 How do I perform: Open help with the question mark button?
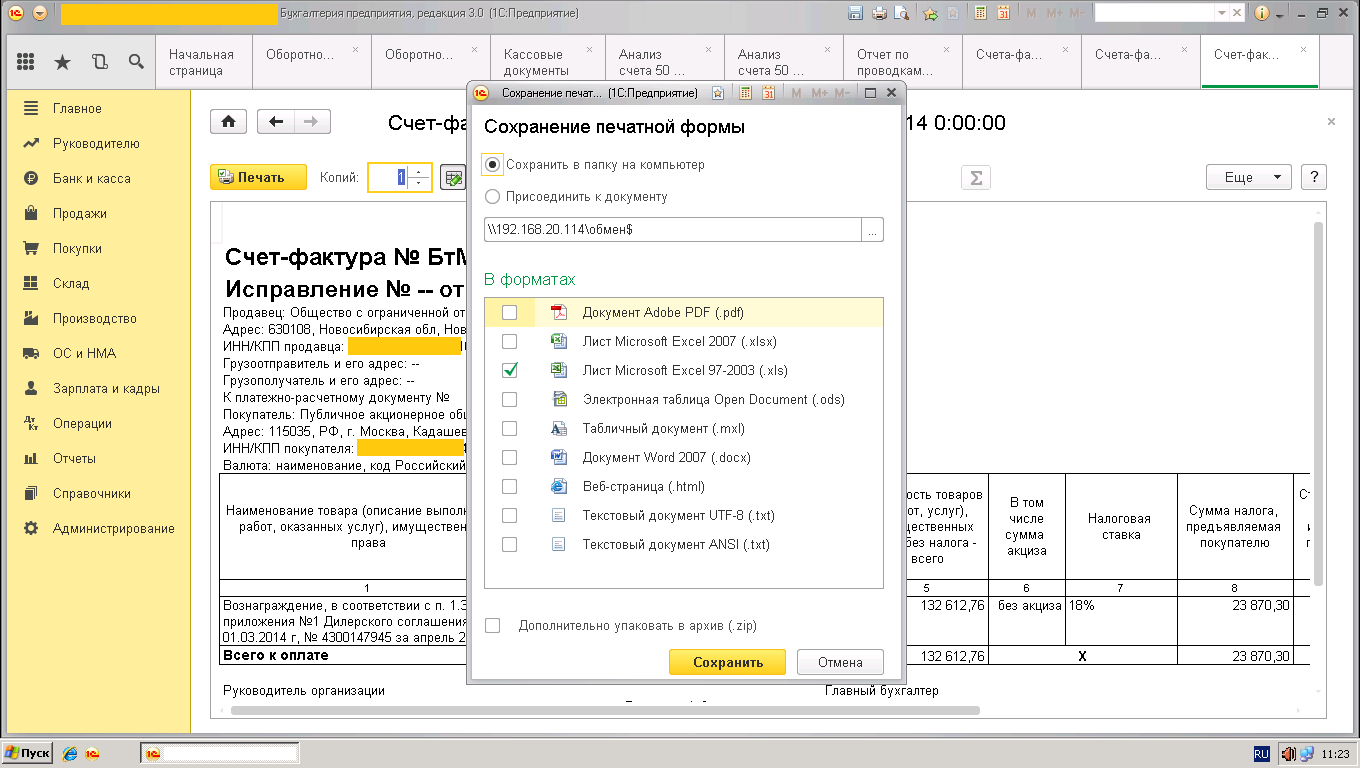tap(1313, 177)
